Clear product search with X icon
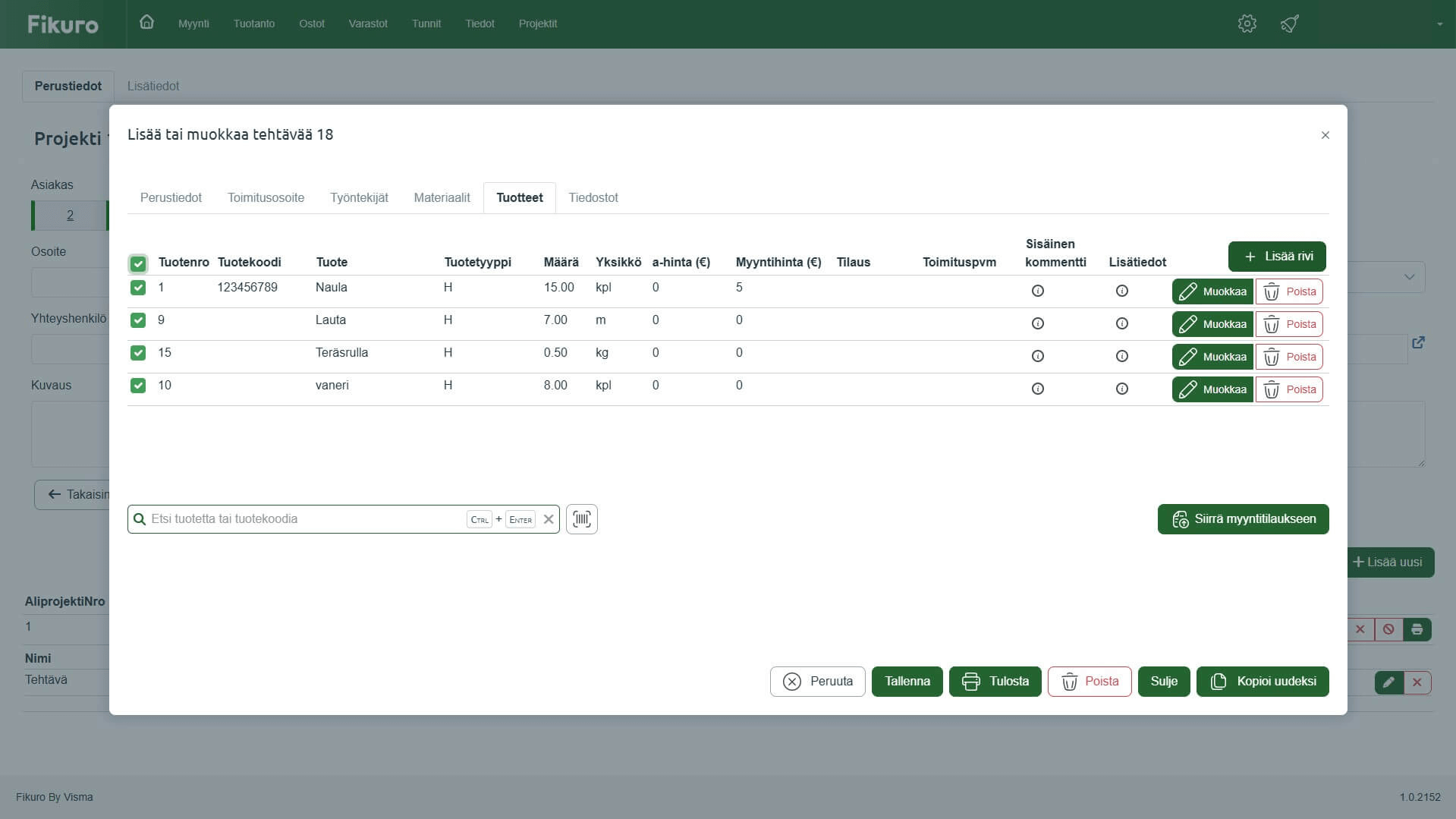 (548, 519)
